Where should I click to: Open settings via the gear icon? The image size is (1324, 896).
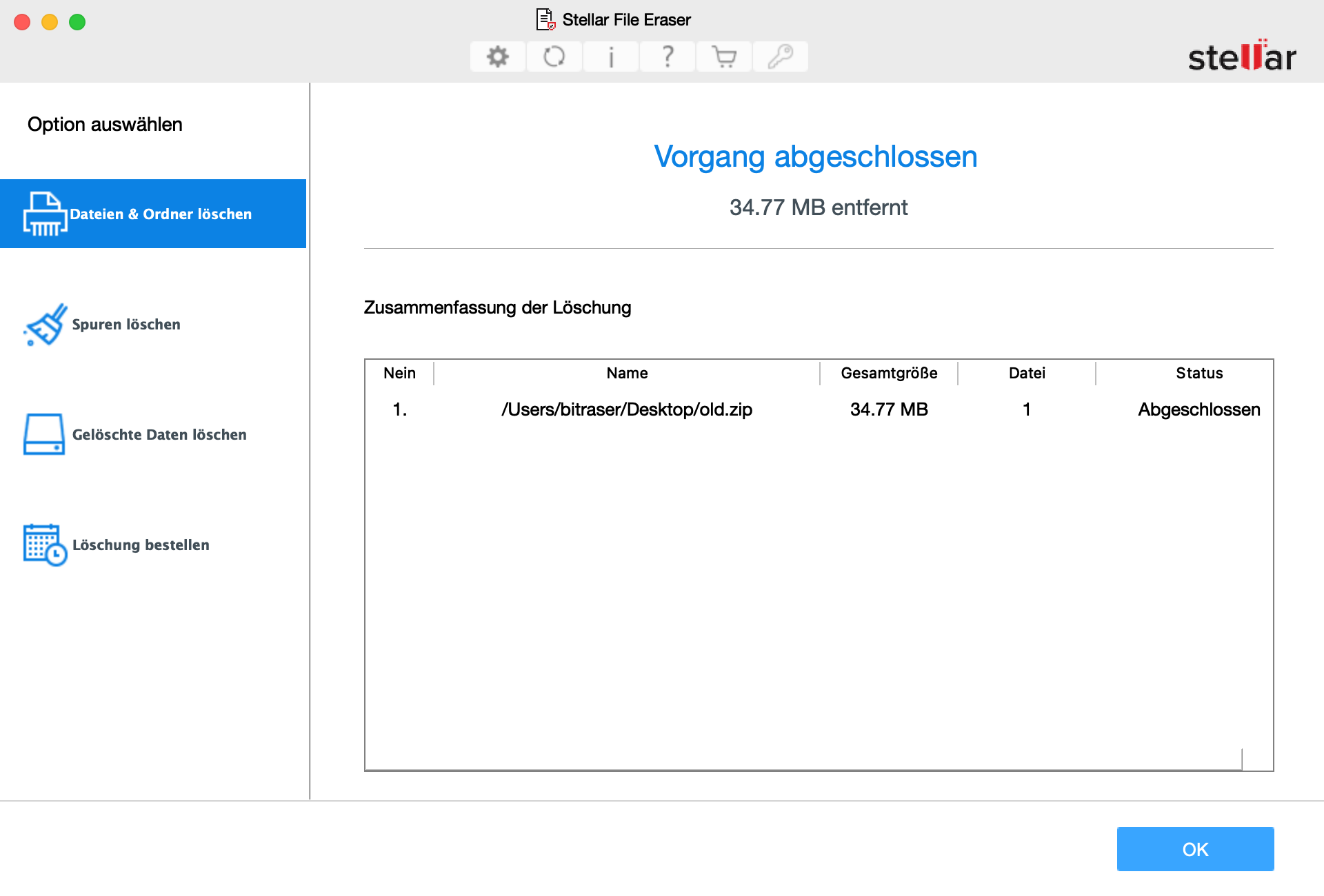click(x=498, y=57)
